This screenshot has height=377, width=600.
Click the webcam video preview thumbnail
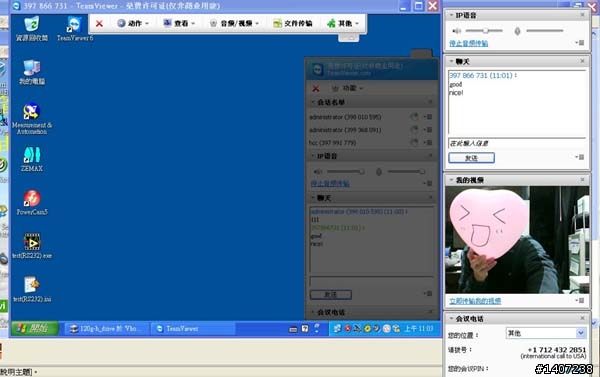(517, 240)
